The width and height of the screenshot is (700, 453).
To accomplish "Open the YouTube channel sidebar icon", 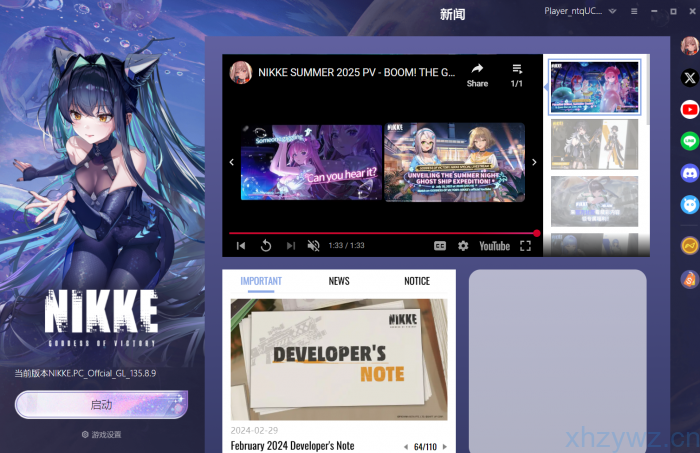I will tap(689, 109).
